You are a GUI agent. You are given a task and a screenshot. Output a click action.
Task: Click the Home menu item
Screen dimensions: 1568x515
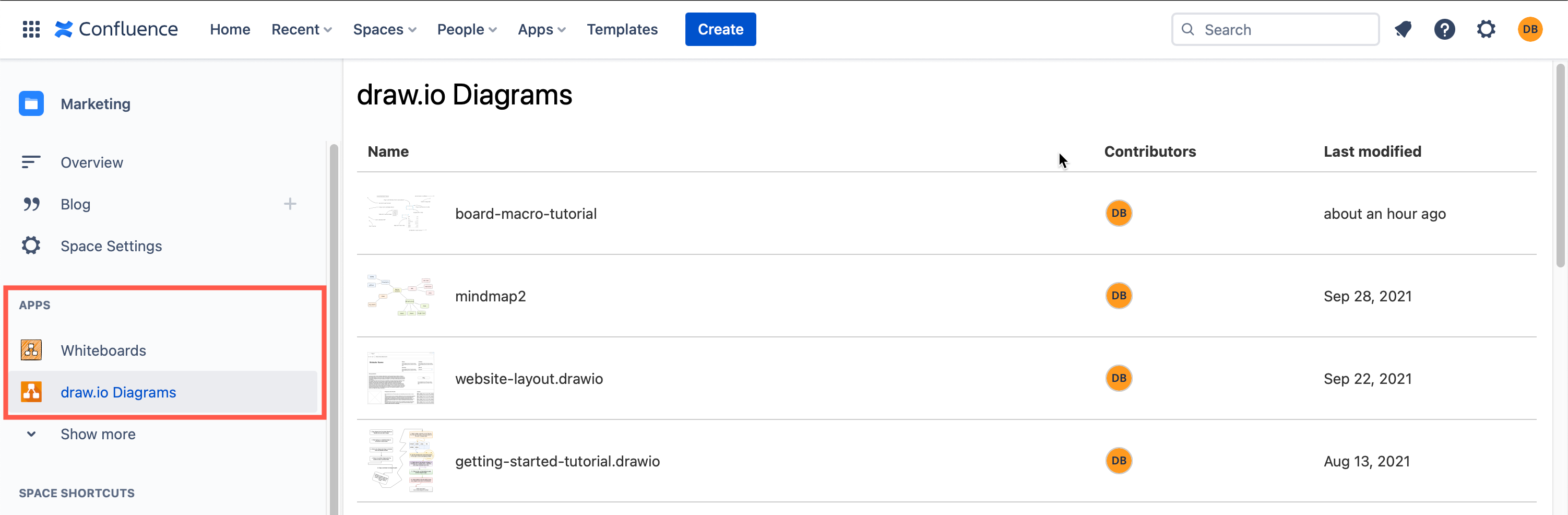[230, 29]
